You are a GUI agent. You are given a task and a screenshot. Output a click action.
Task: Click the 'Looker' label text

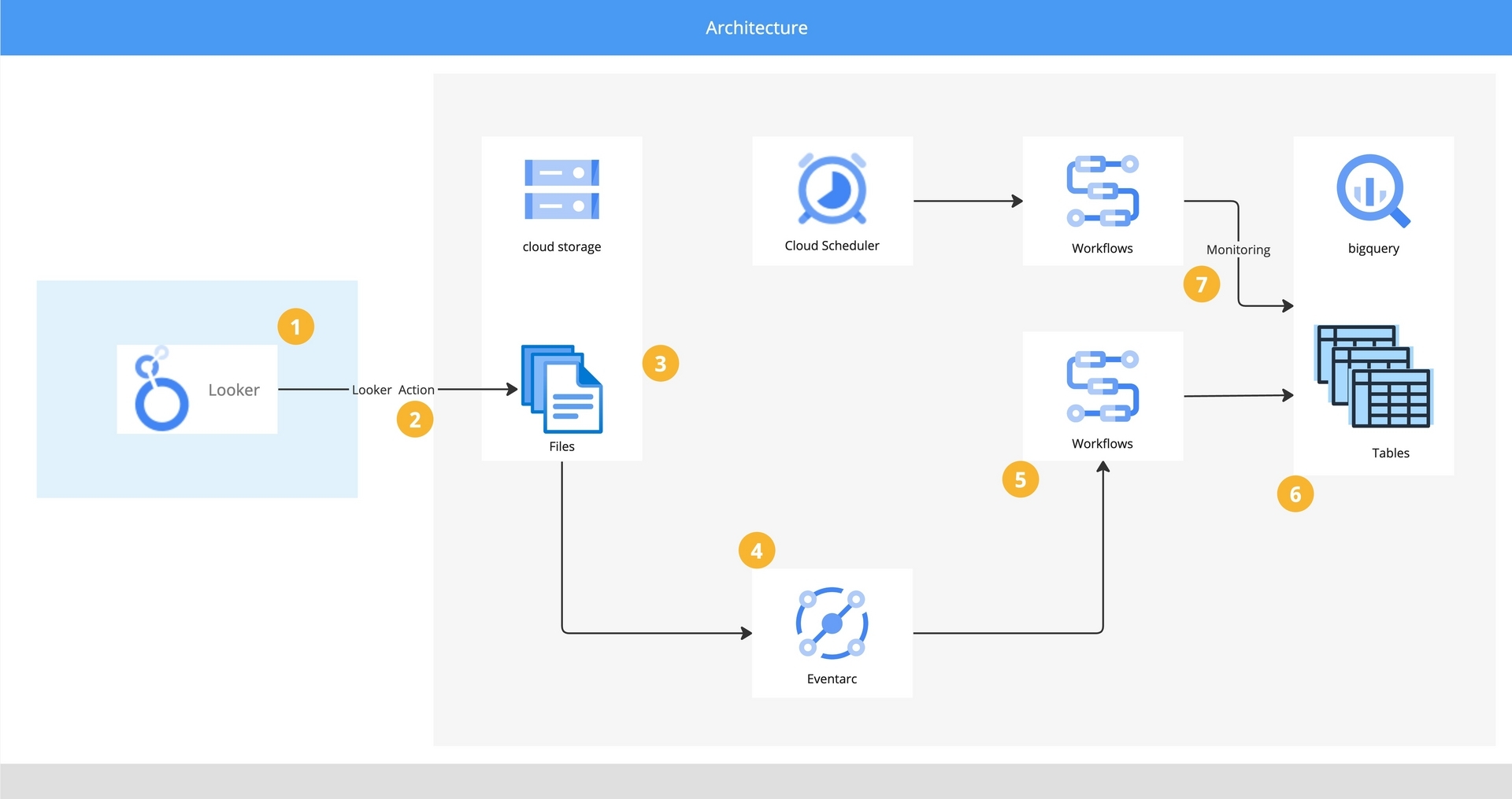point(234,390)
